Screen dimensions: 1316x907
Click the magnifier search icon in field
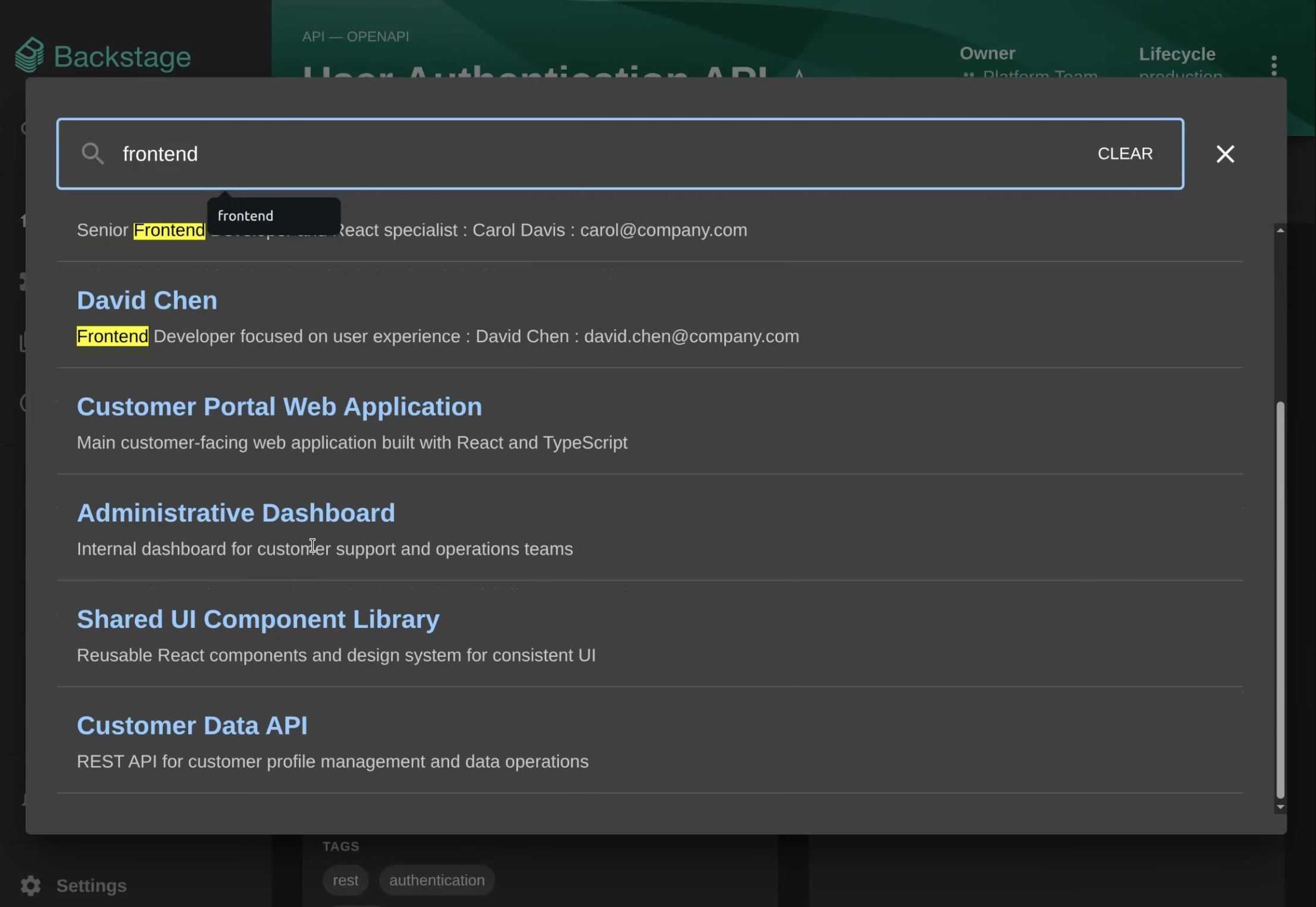click(92, 154)
